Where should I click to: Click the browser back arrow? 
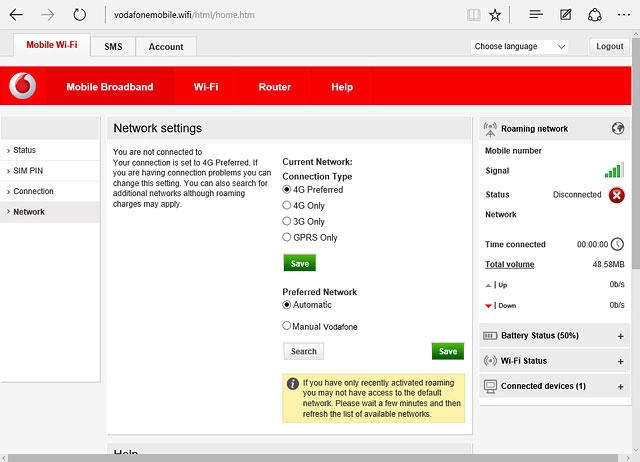click(x=16, y=15)
